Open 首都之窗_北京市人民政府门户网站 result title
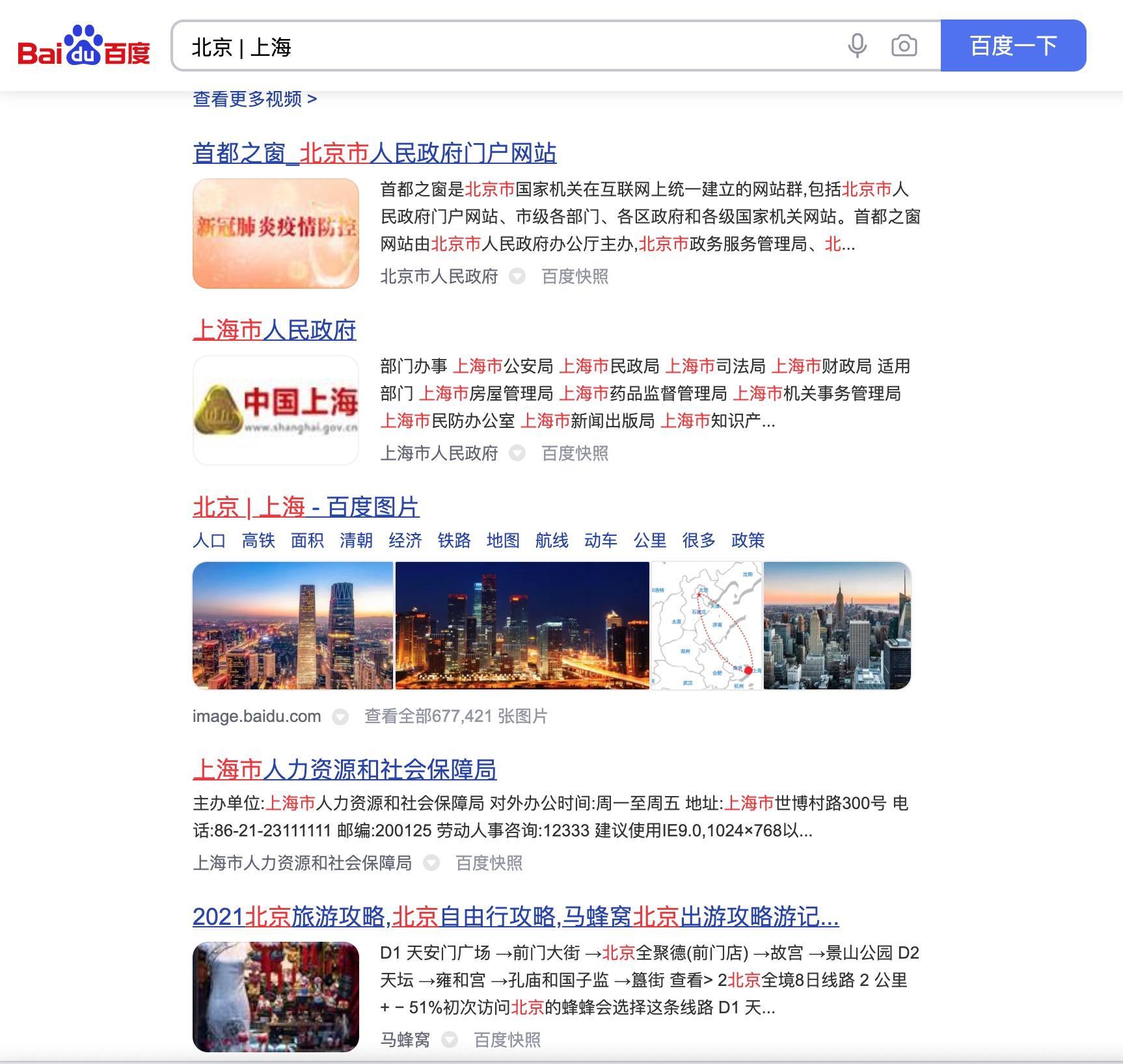Viewport: 1123px width, 1064px height. (x=375, y=153)
